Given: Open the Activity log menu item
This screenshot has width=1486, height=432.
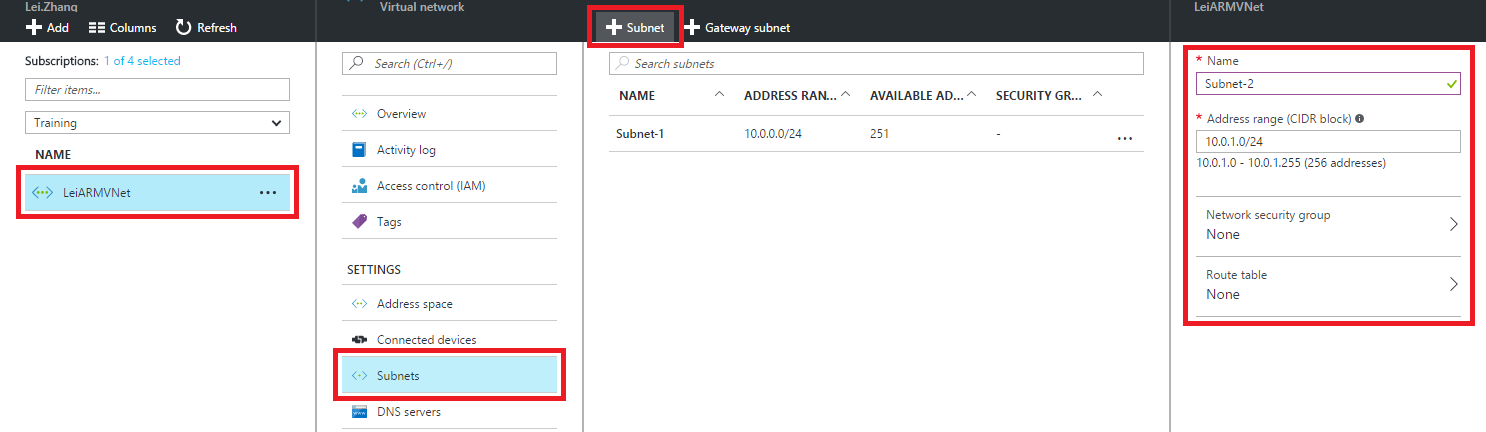Looking at the screenshot, I should pos(449,150).
